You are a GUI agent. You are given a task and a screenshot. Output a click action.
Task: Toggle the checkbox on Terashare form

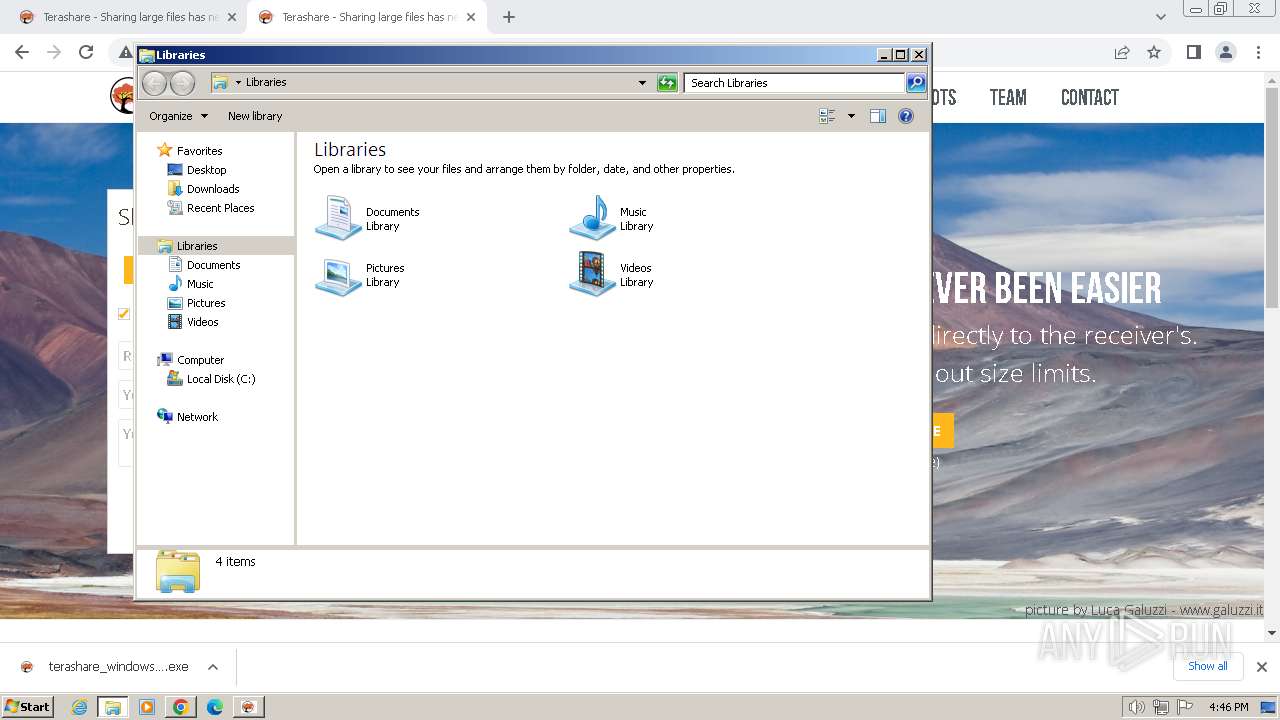(124, 314)
